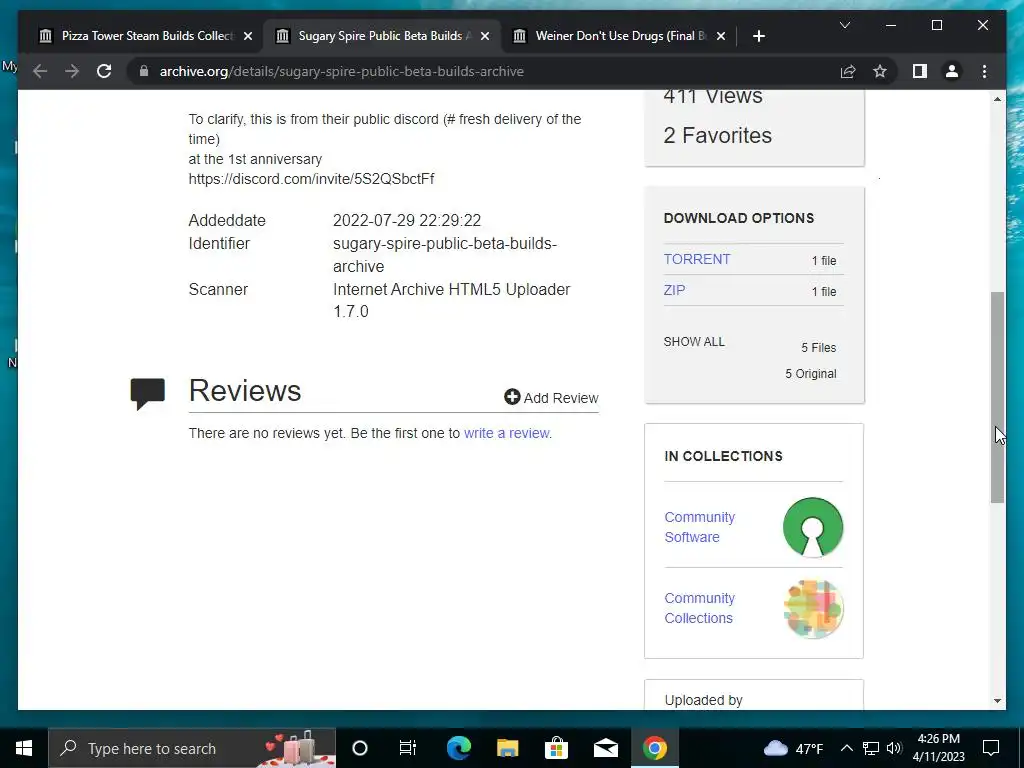The image size is (1024, 768).
Task: Open the Mail app from taskbar
Action: tap(605, 748)
